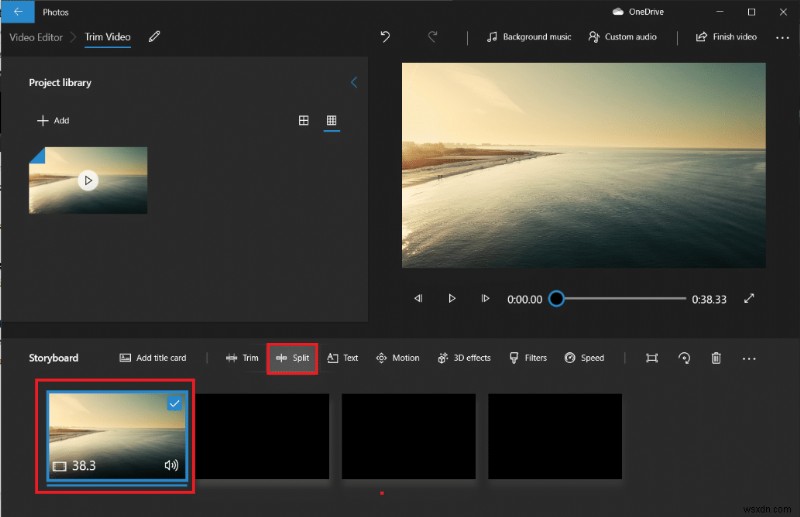
Task: Switch library to small grid view
Action: click(x=332, y=121)
